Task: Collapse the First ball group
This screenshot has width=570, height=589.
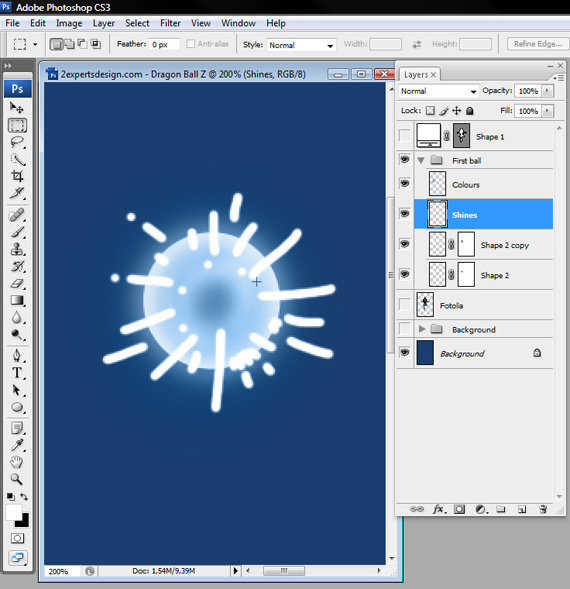Action: click(x=421, y=161)
